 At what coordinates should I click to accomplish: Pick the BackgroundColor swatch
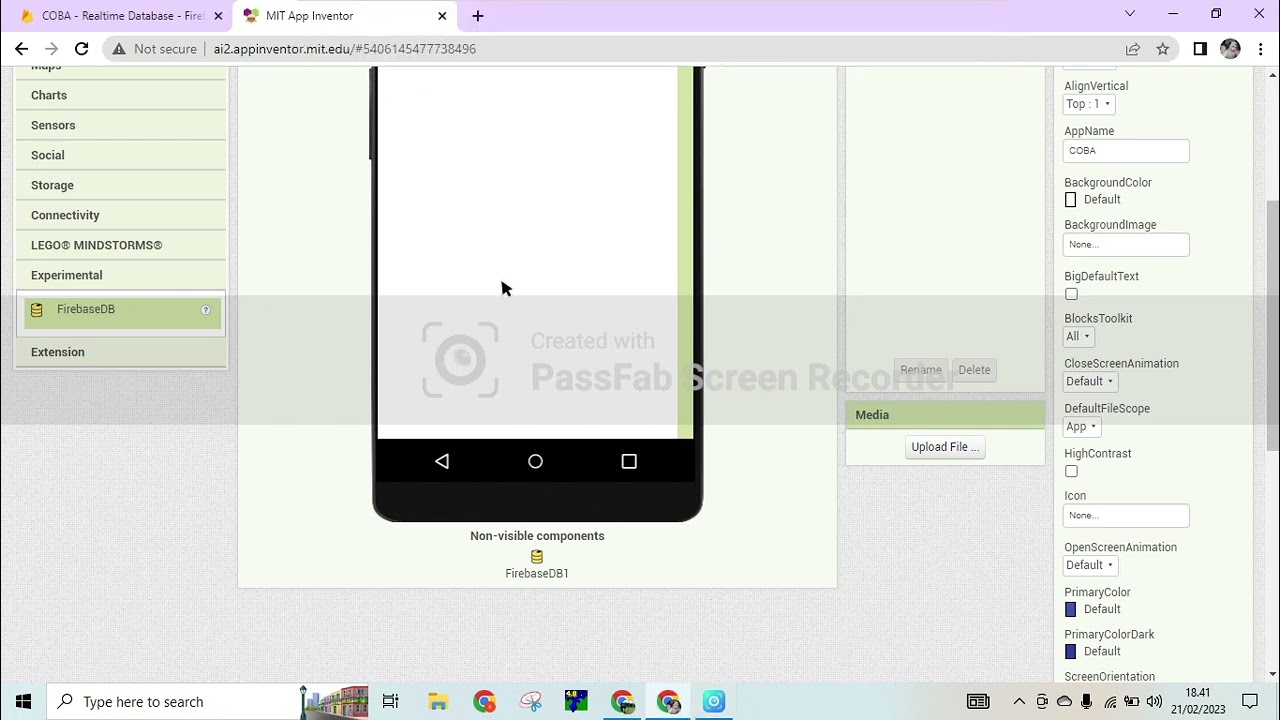tap(1070, 200)
